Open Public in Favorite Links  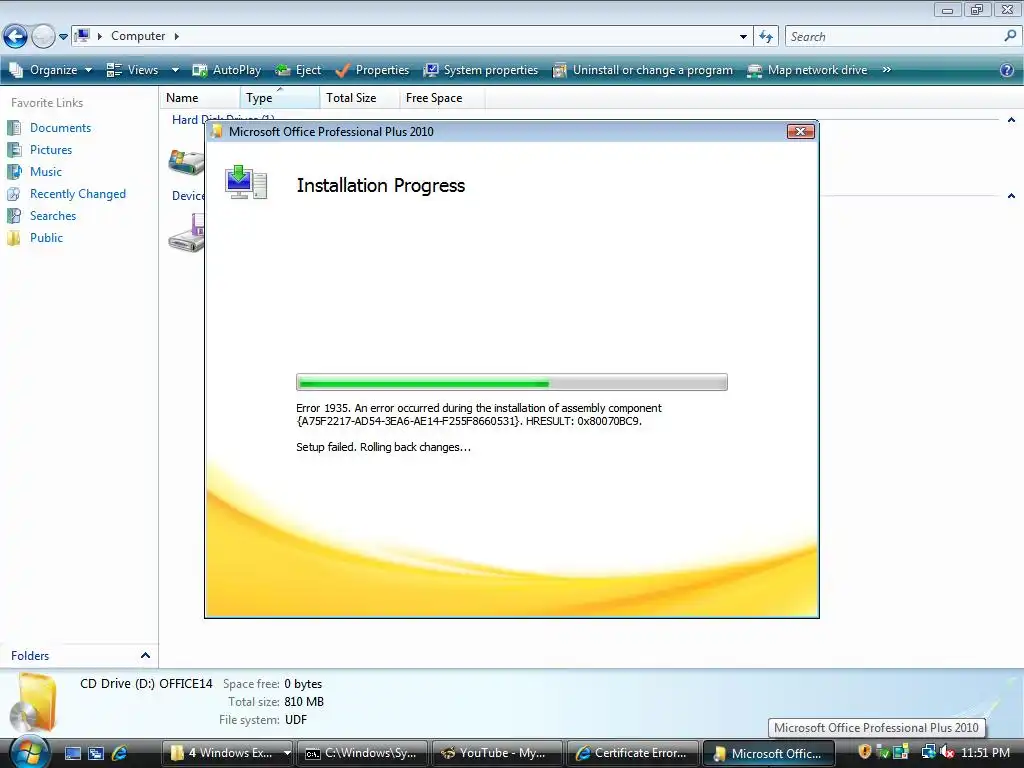(x=46, y=238)
